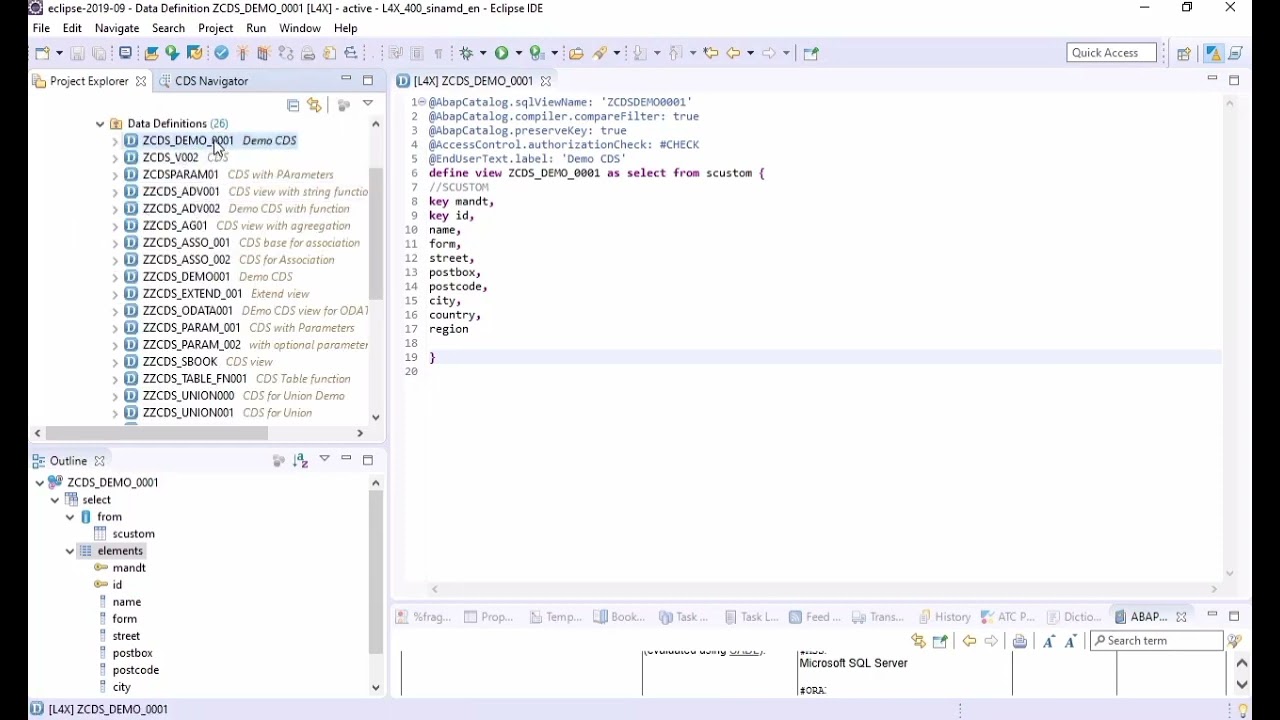1280x720 pixels.
Task: Click the Forward navigation arrow icon
Action: (x=769, y=53)
